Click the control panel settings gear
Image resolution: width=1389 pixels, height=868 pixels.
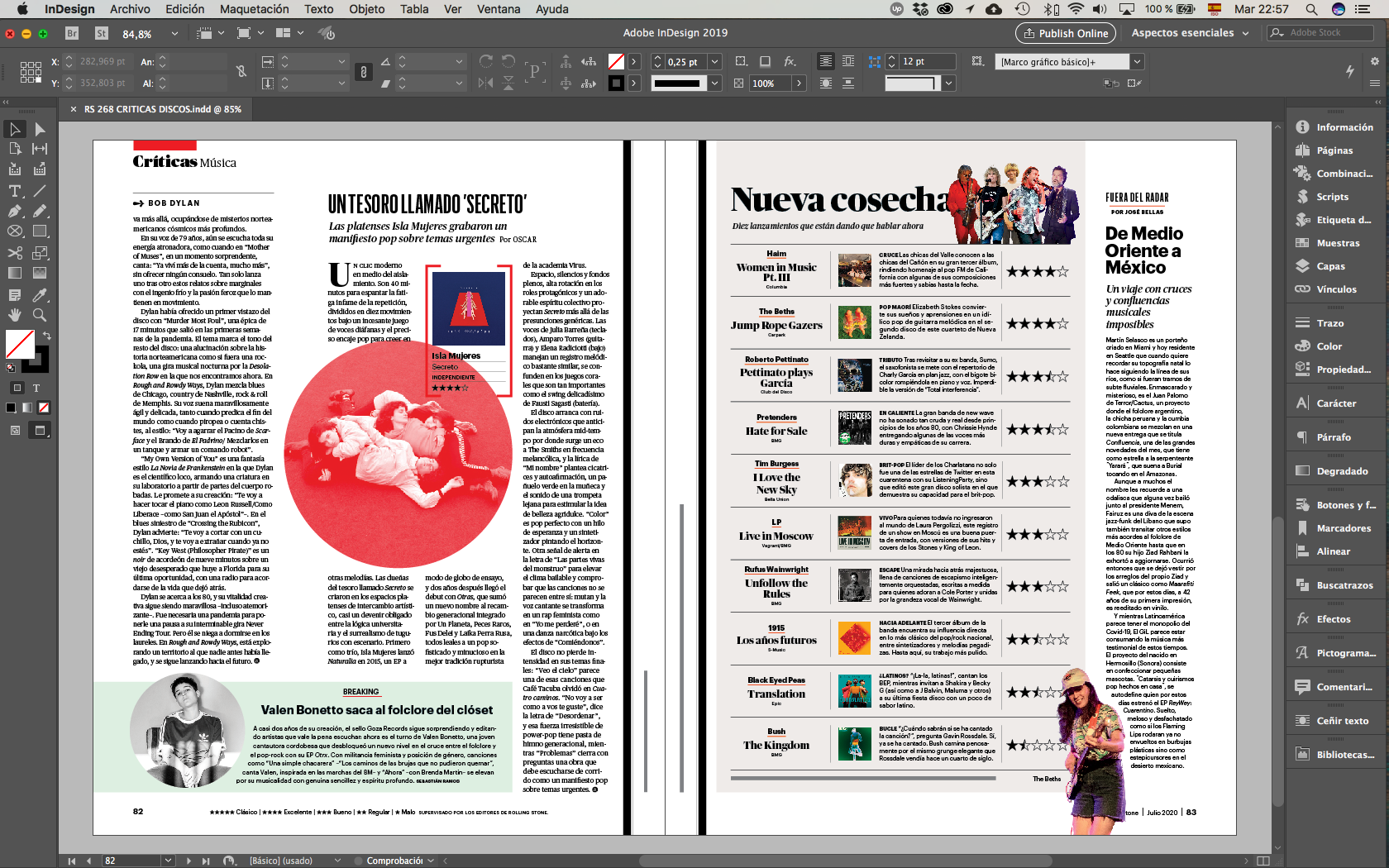tap(1374, 61)
